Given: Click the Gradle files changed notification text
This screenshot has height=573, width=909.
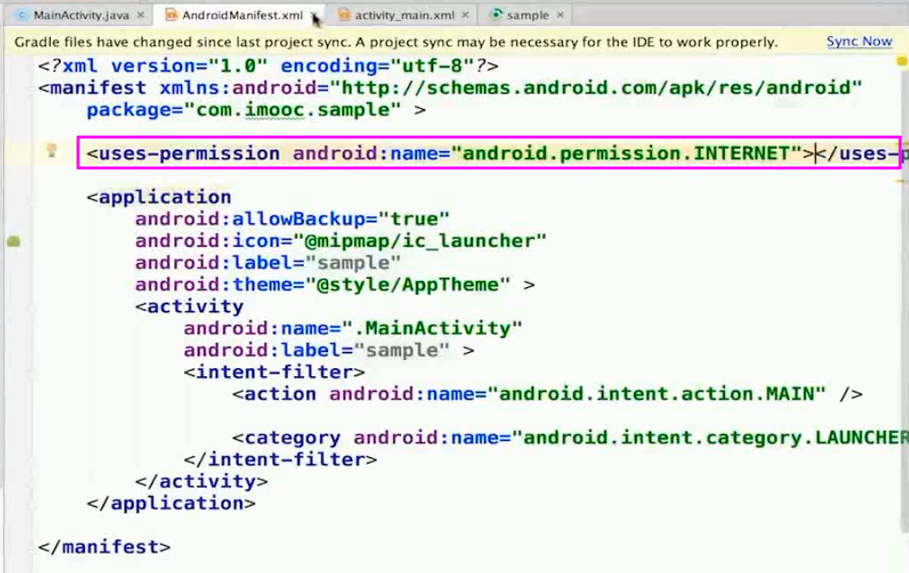Looking at the screenshot, I should pyautogui.click(x=396, y=42).
